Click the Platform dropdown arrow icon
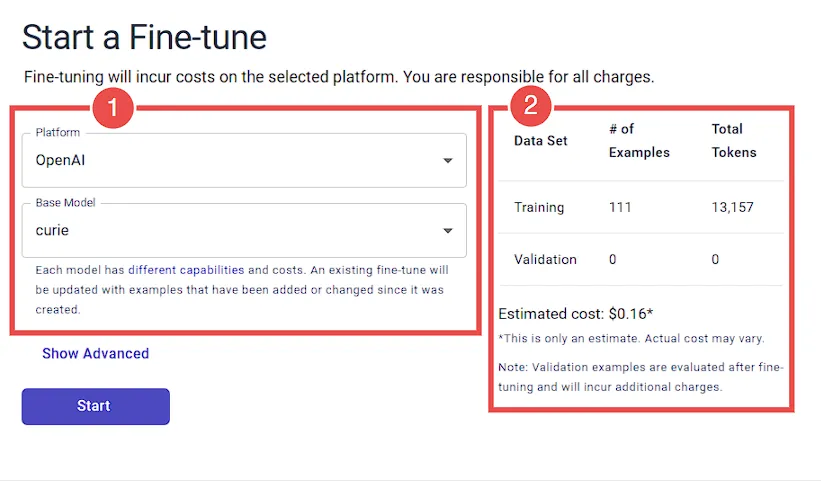The height and width of the screenshot is (481, 821). 448,161
